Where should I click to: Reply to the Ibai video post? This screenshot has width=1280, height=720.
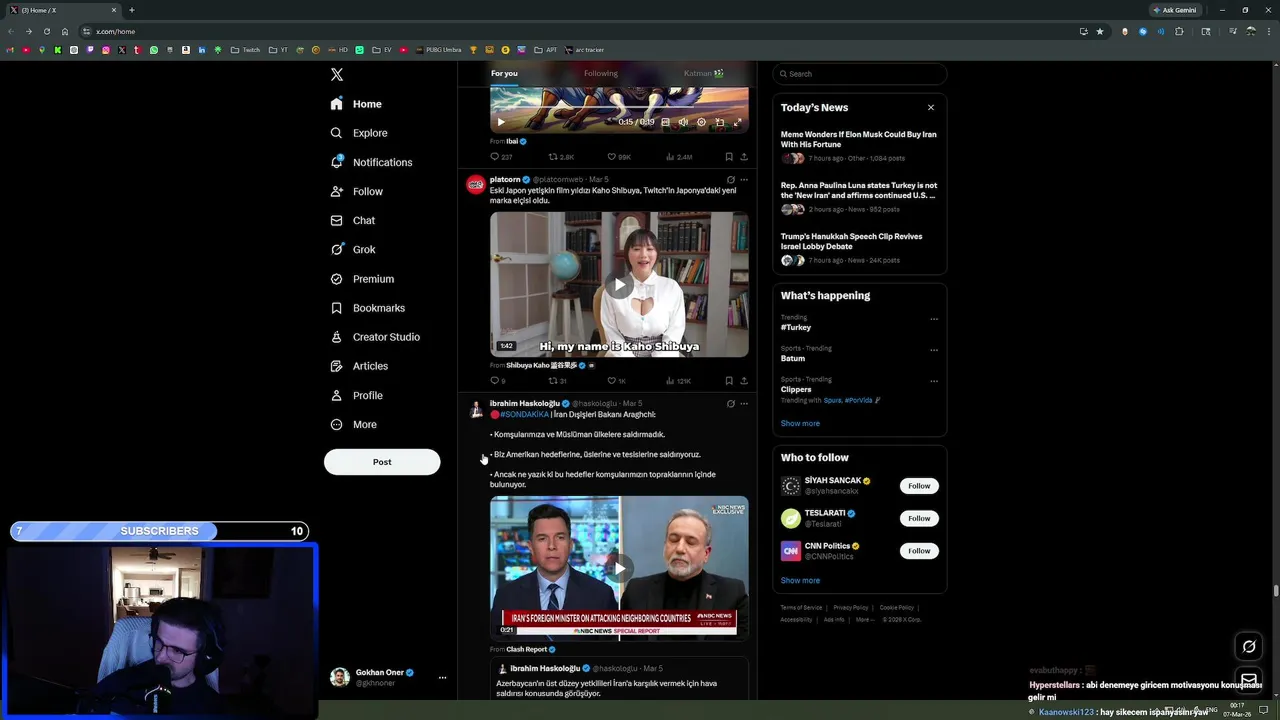point(501,157)
